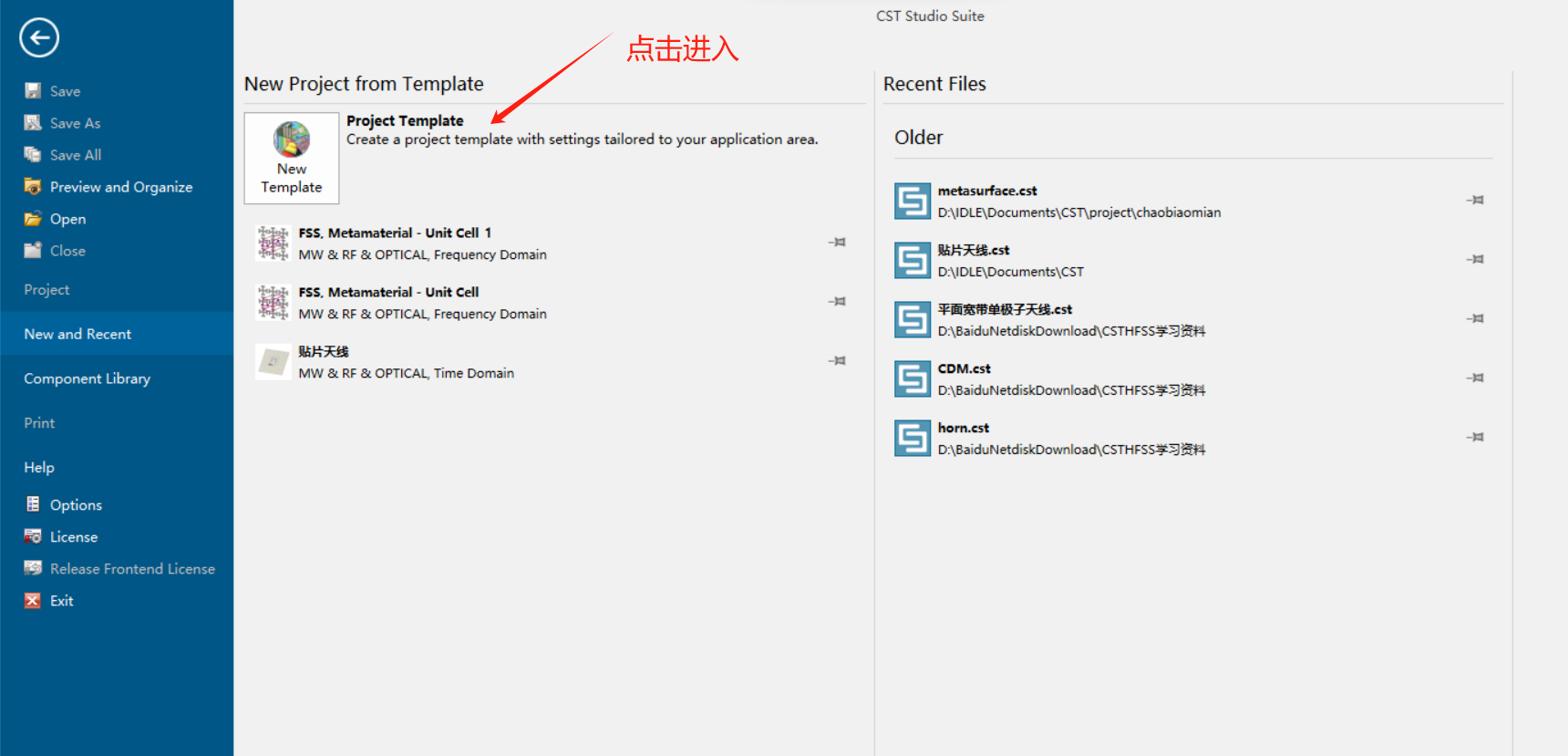Viewport: 1568px width, 756px height.
Task: Click 'MW & RF & OPTICAL, Time Domain' text
Action: pyautogui.click(x=407, y=373)
